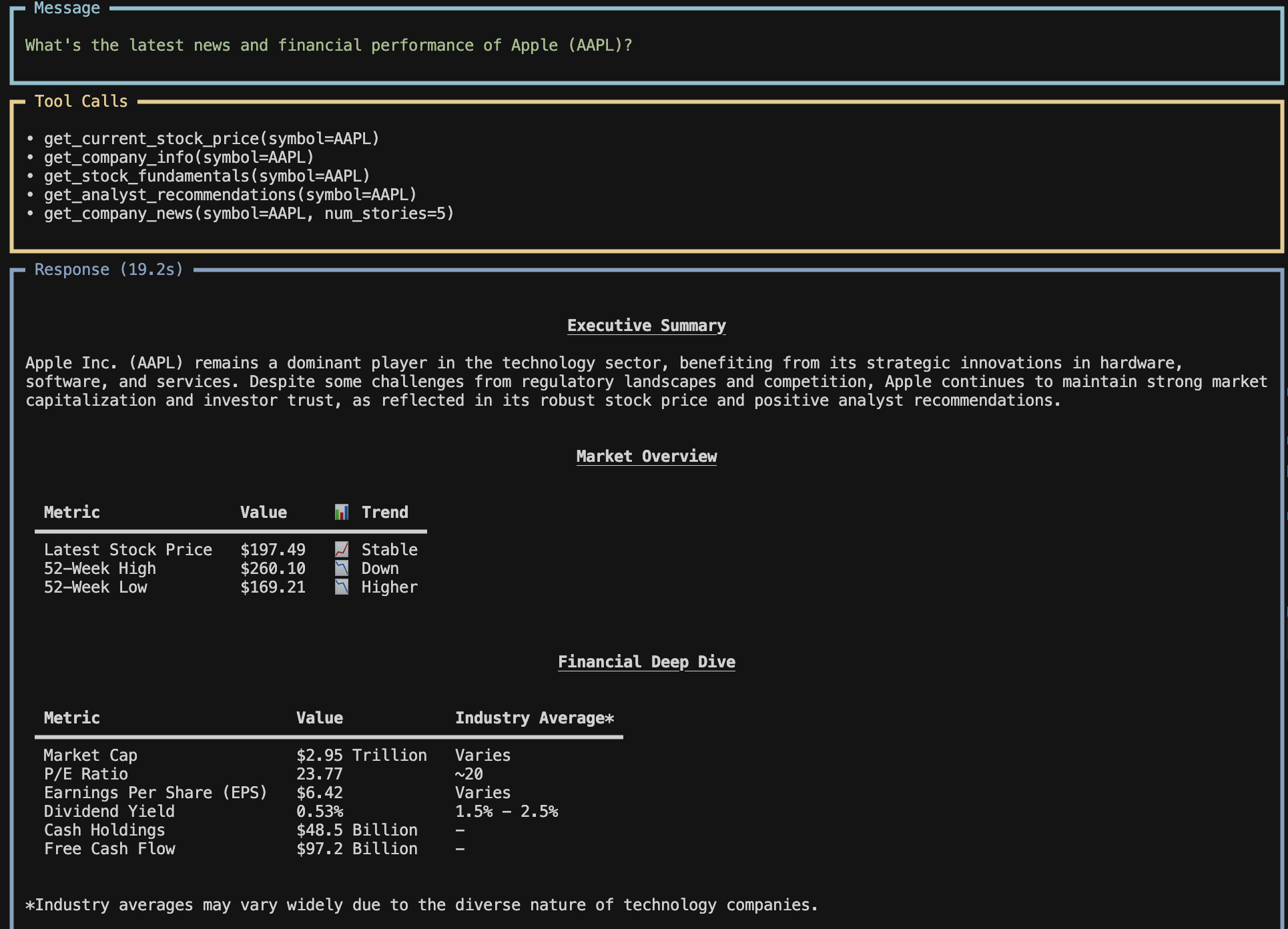The width and height of the screenshot is (1288, 929).
Task: Click the Executive Summary heading
Action: 647,326
